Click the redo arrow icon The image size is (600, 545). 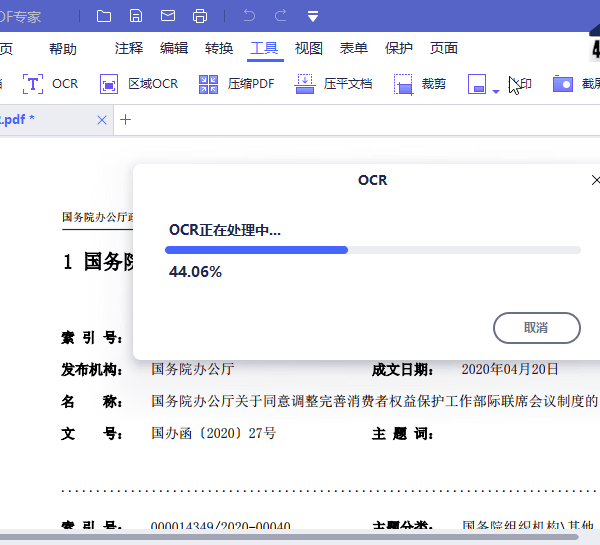click(x=281, y=16)
